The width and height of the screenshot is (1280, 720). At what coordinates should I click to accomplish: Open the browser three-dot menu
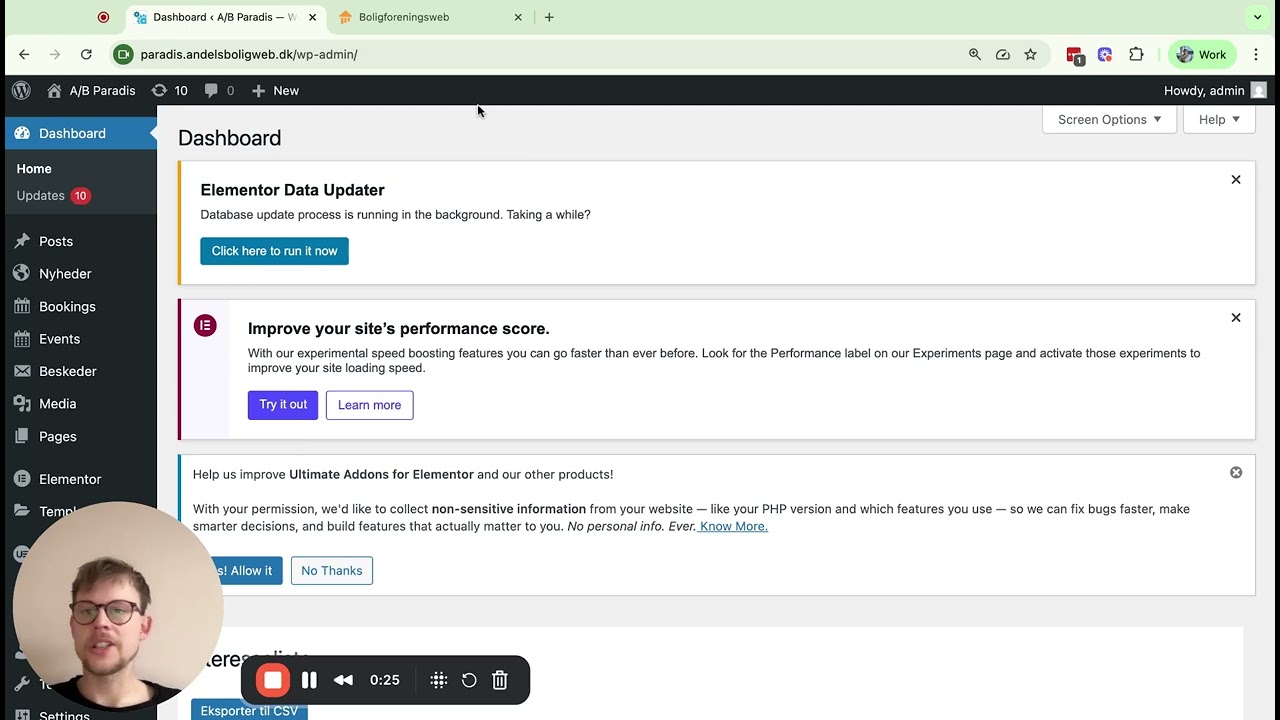[x=1257, y=54]
